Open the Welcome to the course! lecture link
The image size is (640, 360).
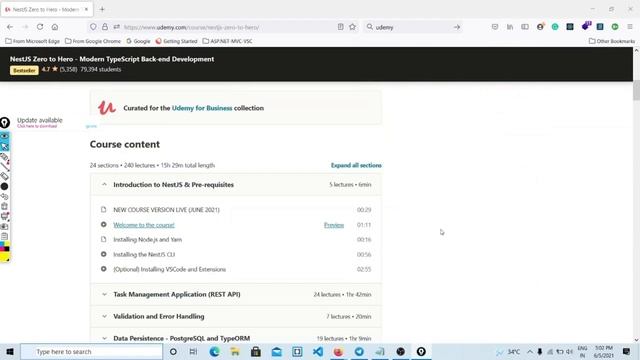[144, 225]
